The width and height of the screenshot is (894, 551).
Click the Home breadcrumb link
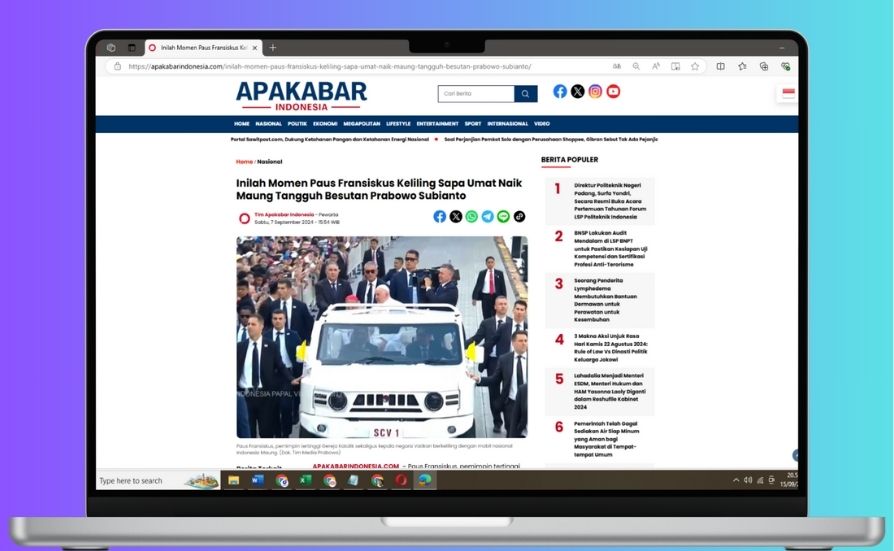[244, 161]
